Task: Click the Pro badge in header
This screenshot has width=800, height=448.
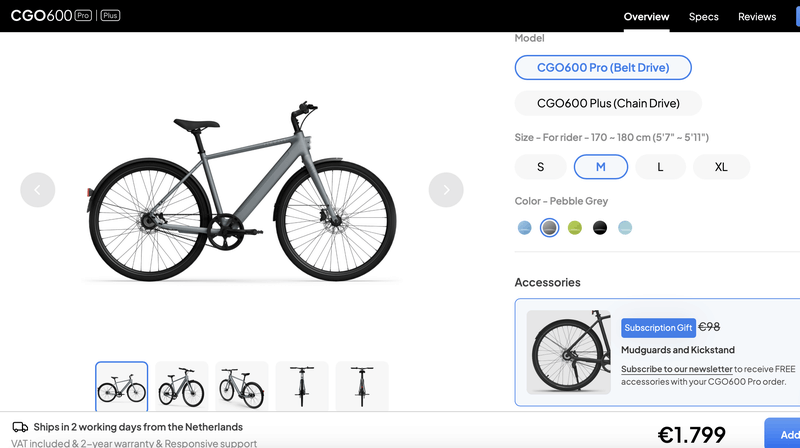Action: (83, 16)
